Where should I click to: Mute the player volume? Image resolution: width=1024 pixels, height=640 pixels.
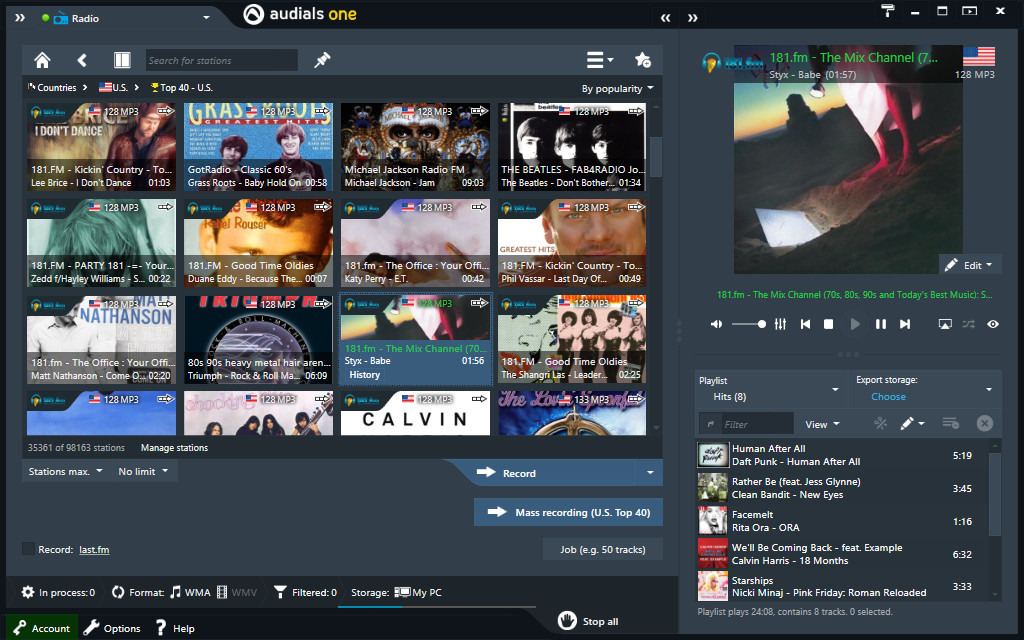(714, 324)
